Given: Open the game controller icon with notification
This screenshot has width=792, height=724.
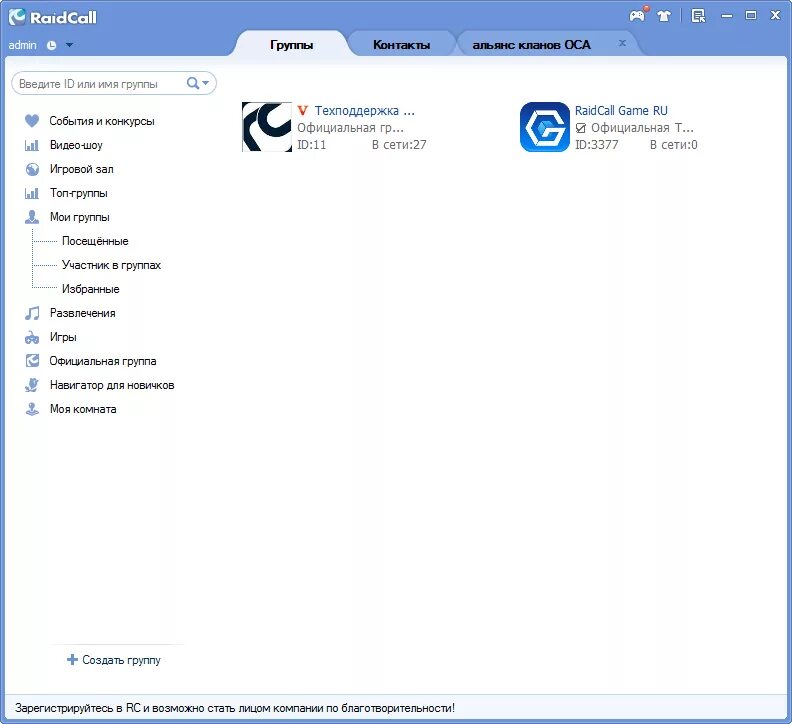Looking at the screenshot, I should 638,15.
